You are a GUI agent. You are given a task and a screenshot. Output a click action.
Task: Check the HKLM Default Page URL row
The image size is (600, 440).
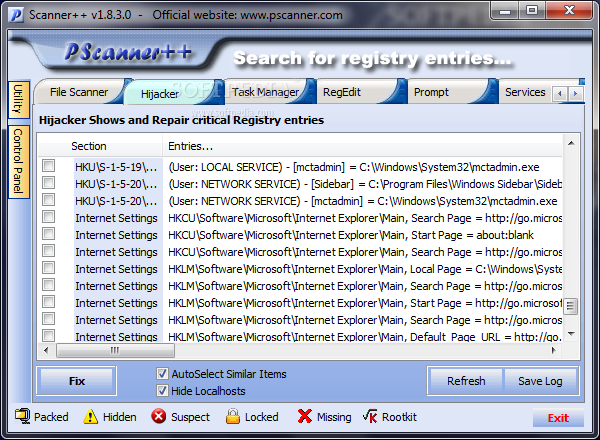tap(49, 336)
